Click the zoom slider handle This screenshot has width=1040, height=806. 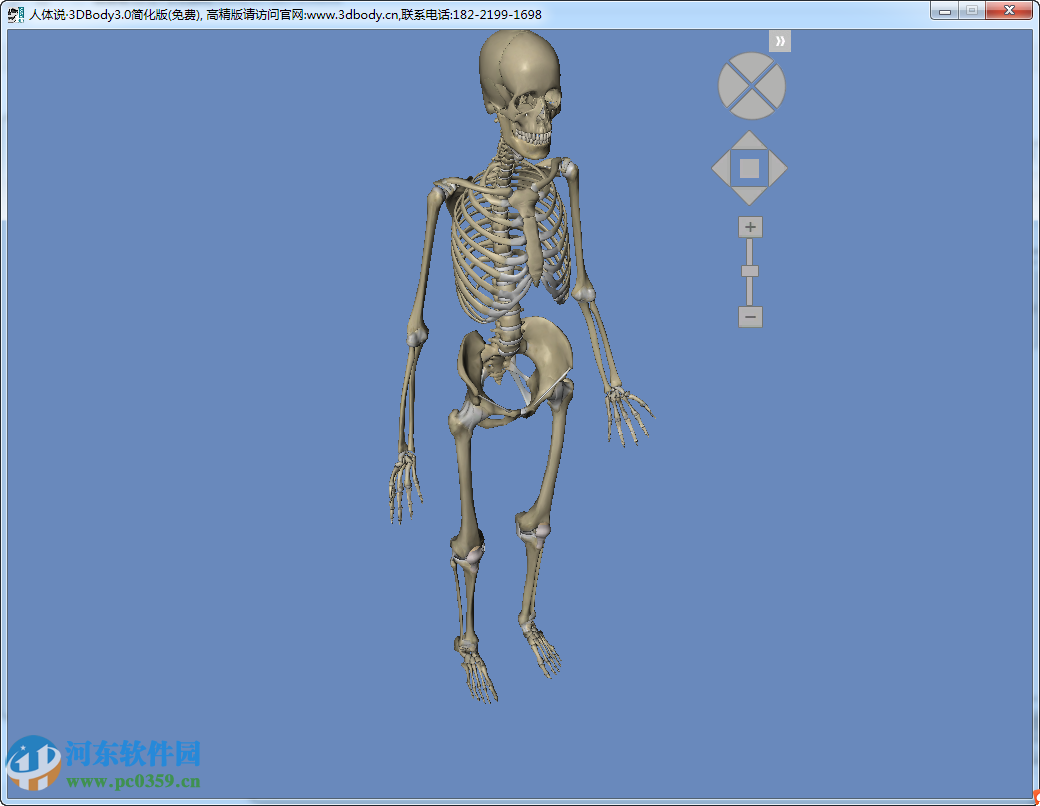[x=749, y=271]
